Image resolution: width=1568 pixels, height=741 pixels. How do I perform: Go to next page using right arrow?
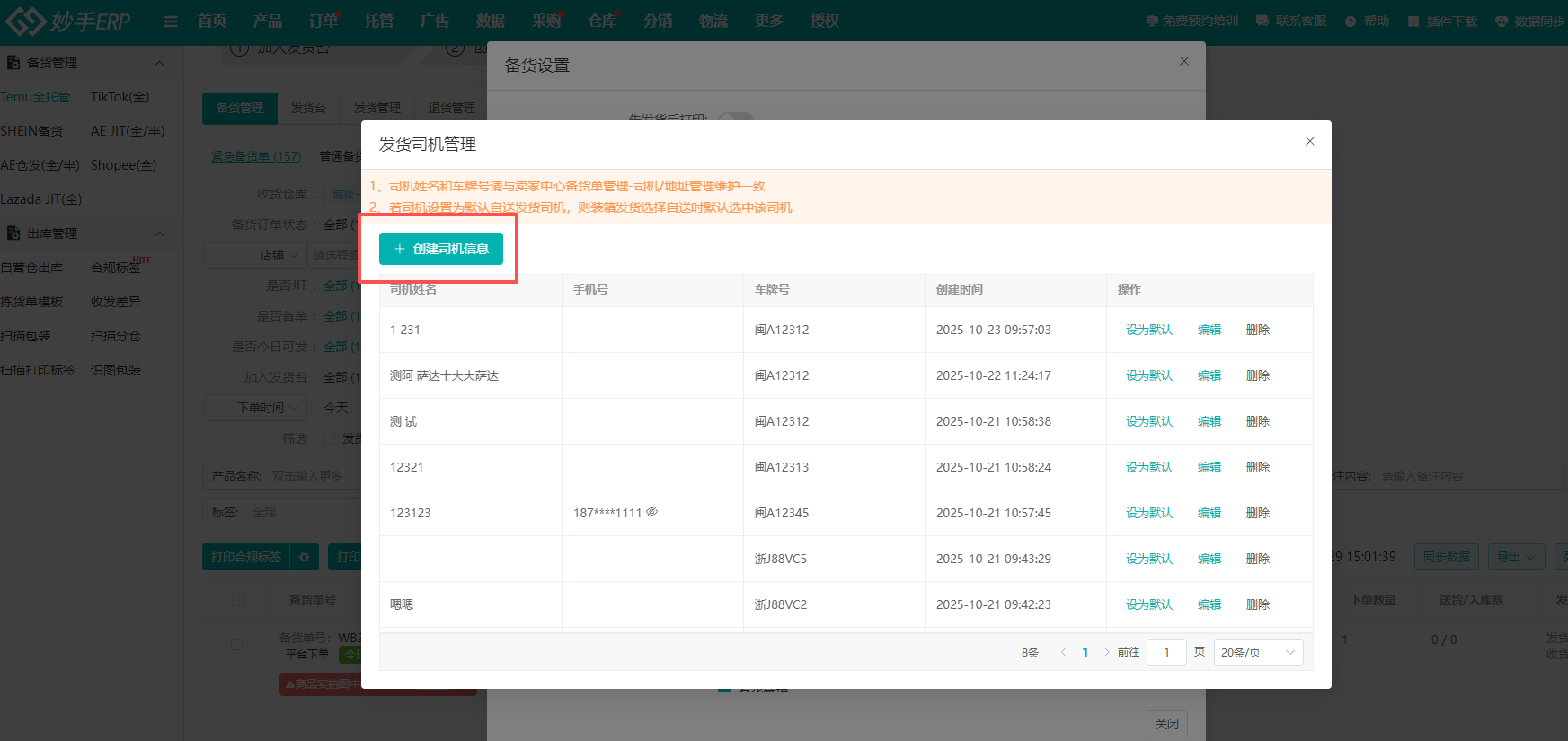click(1106, 652)
